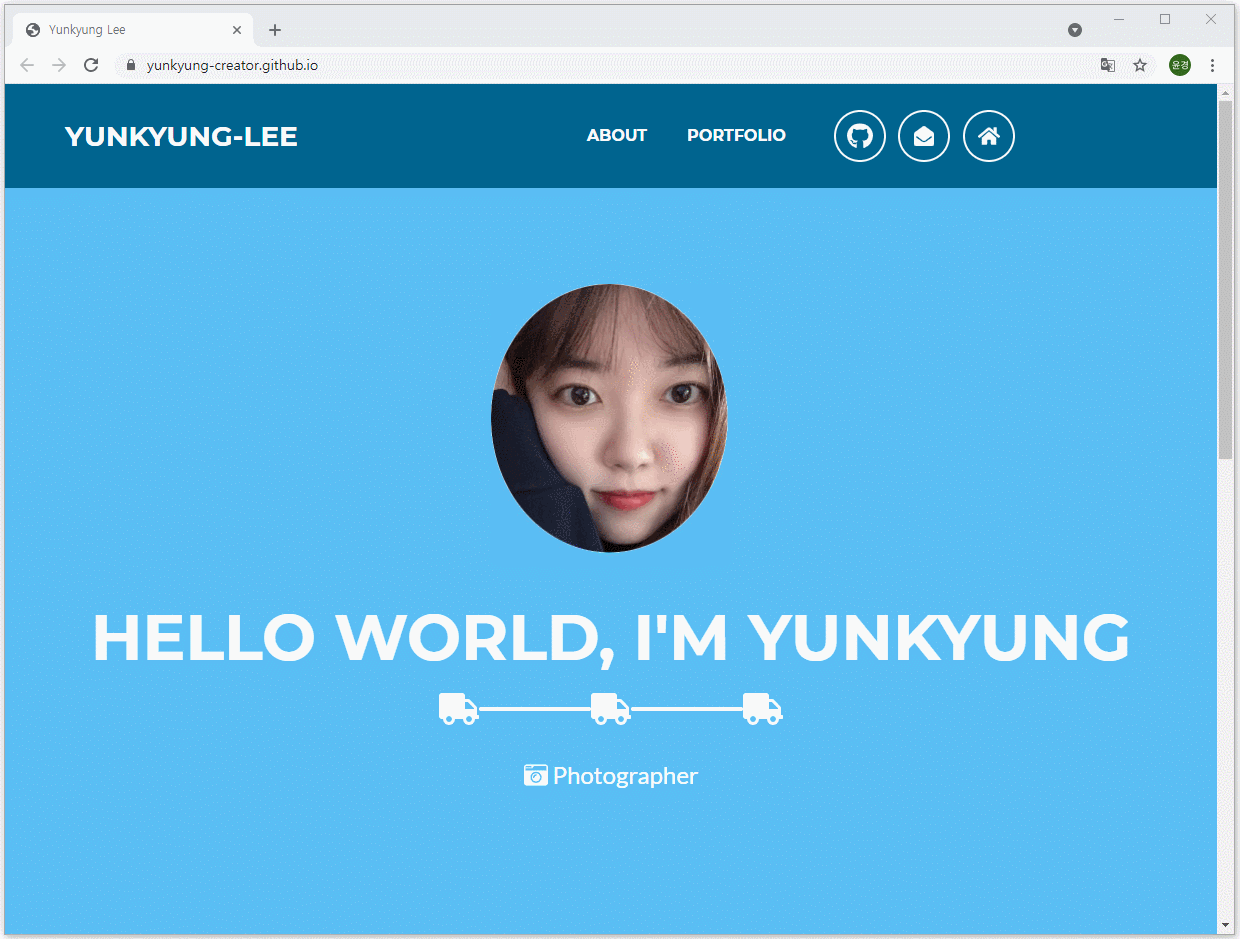
Task: Click the Chrome profile avatar icon
Action: tap(1179, 65)
